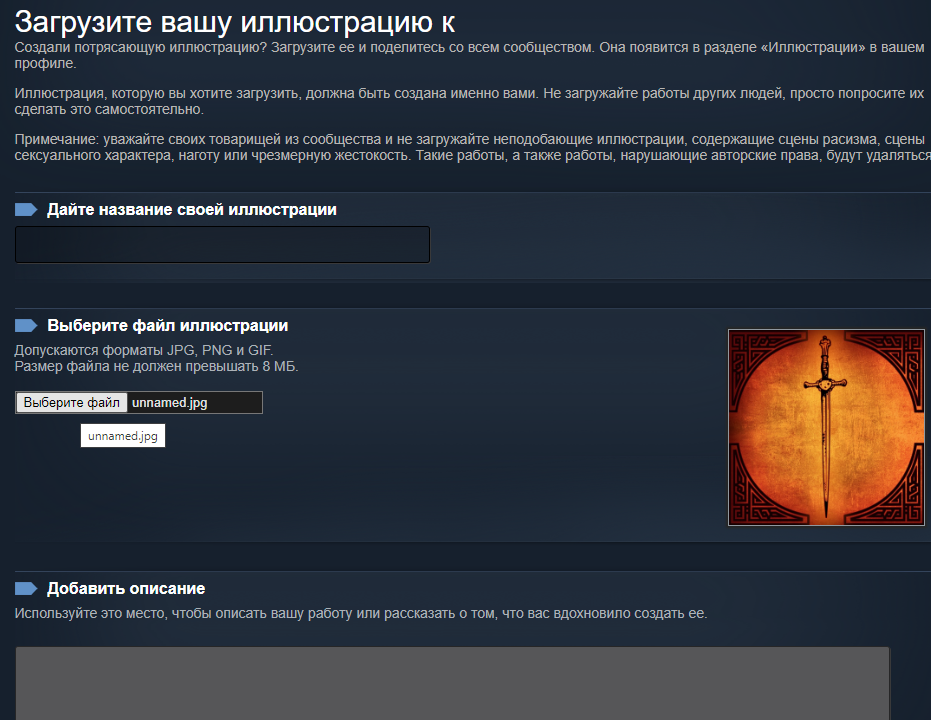Click the page heading «Загрузите вашу иллюстрацию к»
The height and width of the screenshot is (720, 931).
pos(228,21)
